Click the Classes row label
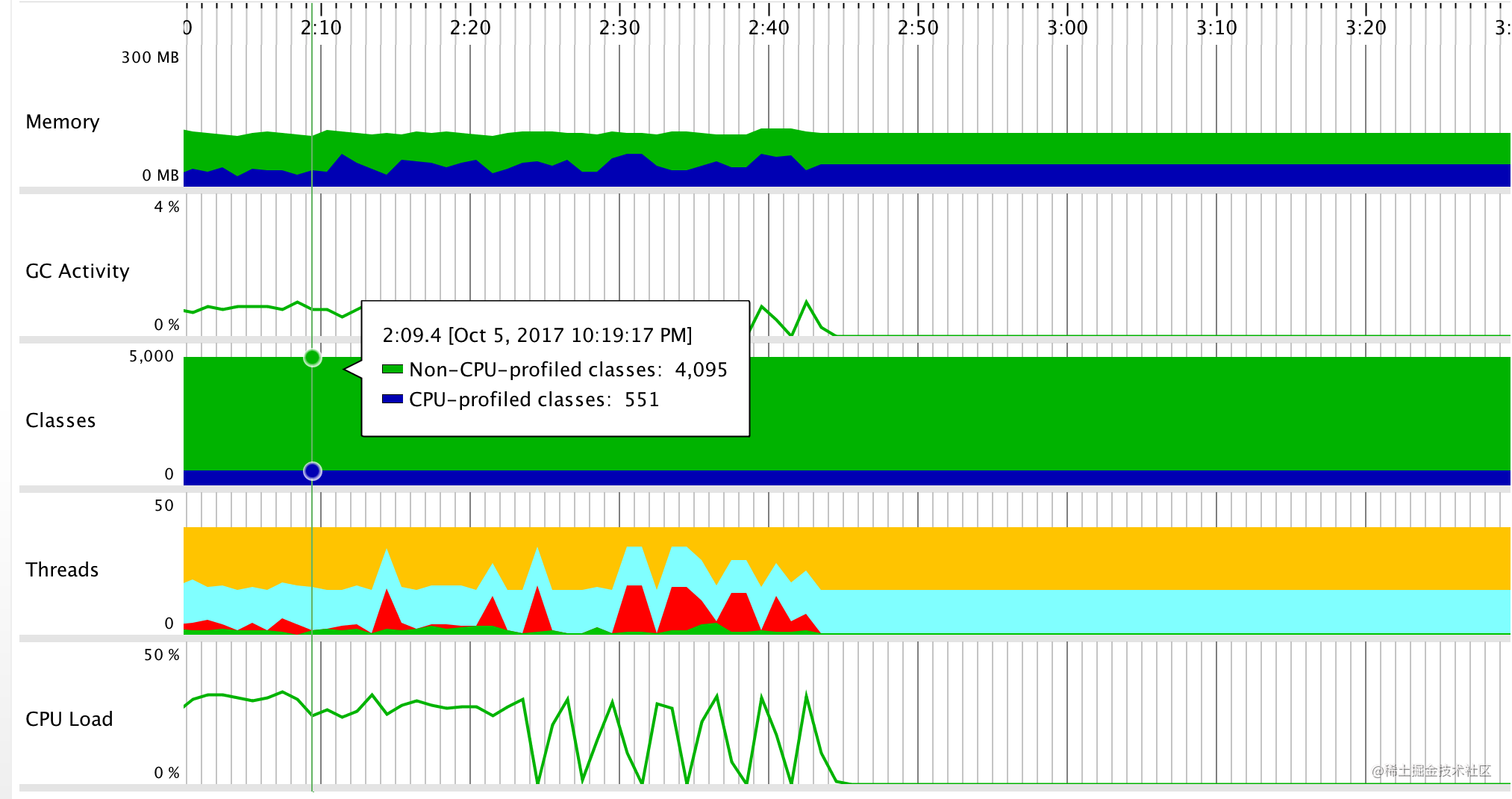Viewport: 1512px width, 799px height. pyautogui.click(x=60, y=420)
